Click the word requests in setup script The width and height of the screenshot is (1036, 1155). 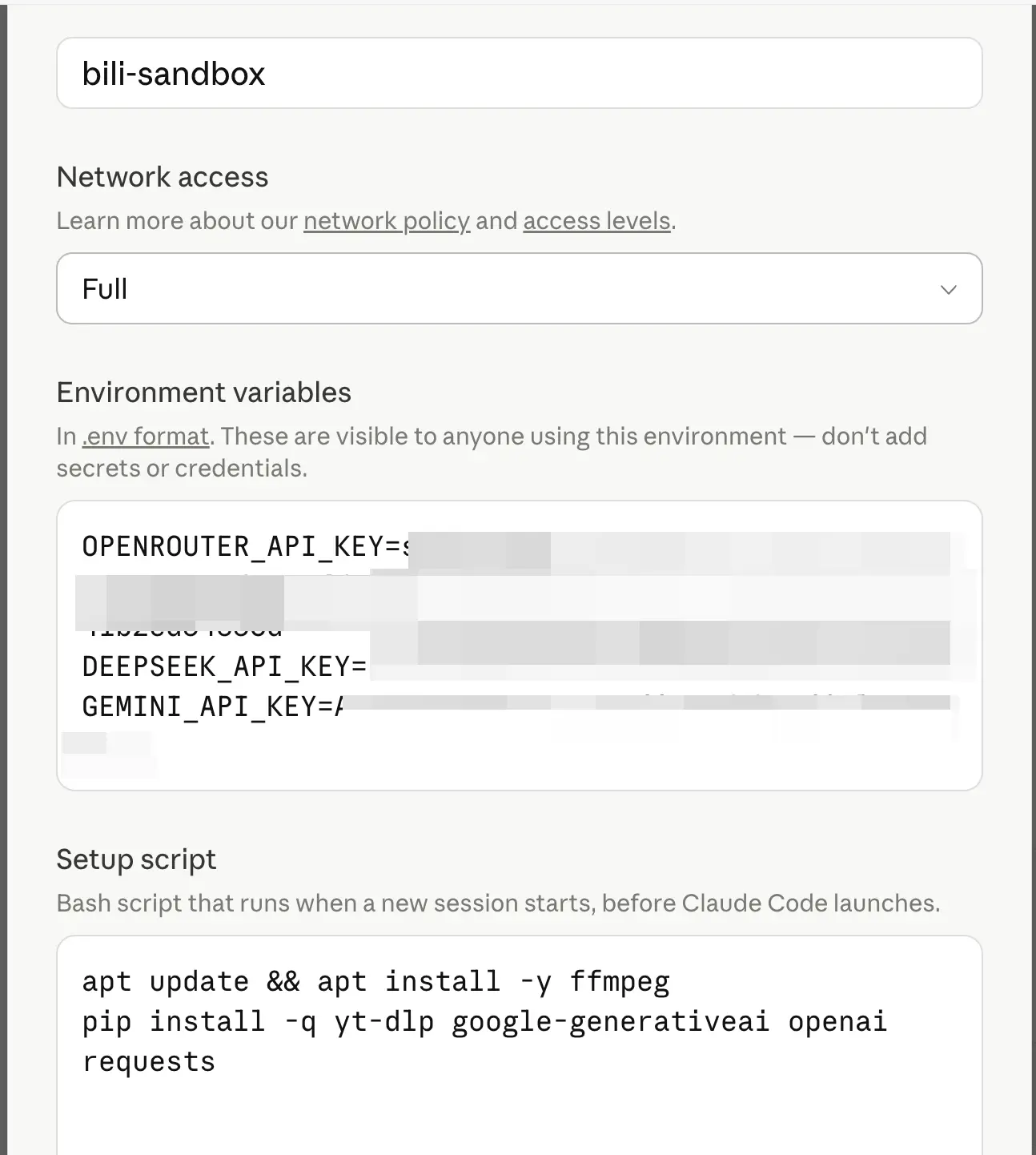tap(149, 1062)
